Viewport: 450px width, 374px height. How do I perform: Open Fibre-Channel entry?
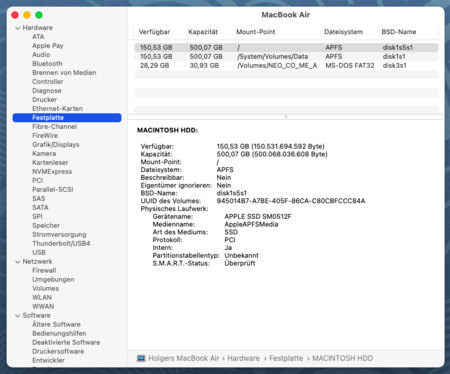coord(54,127)
